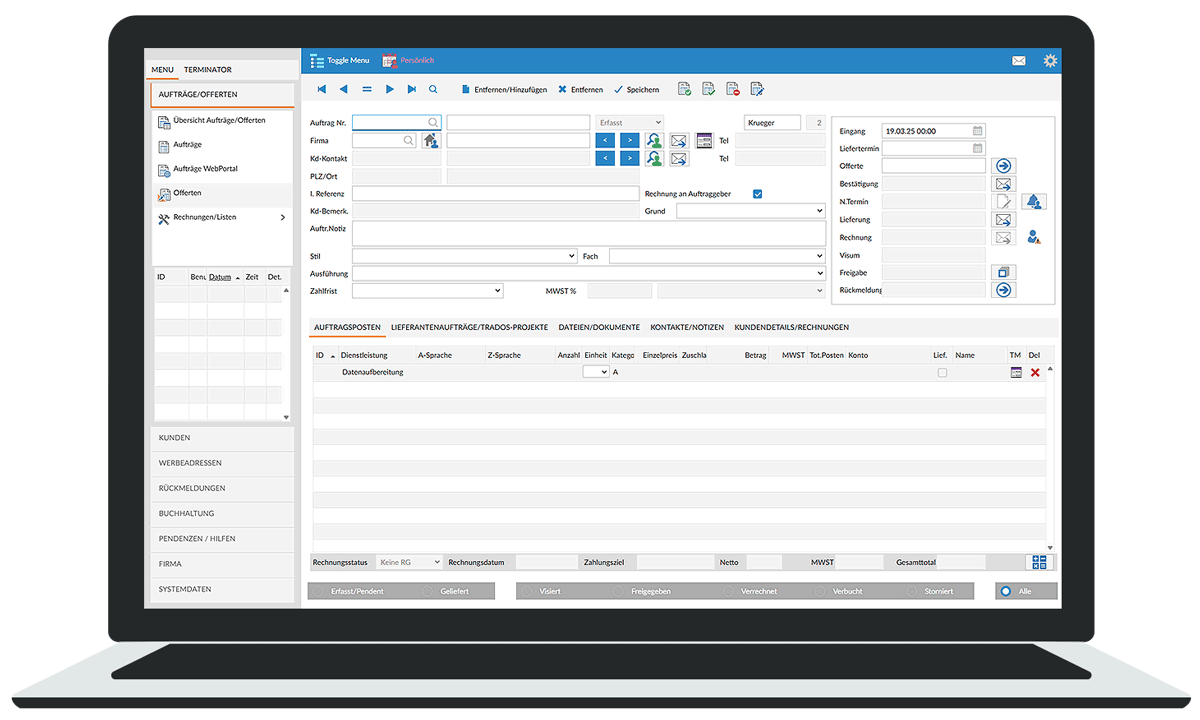Image resolution: width=1200 pixels, height=720 pixels.
Task: Click the bell reminder icon beside N.Termin
Action: pos(1033,202)
